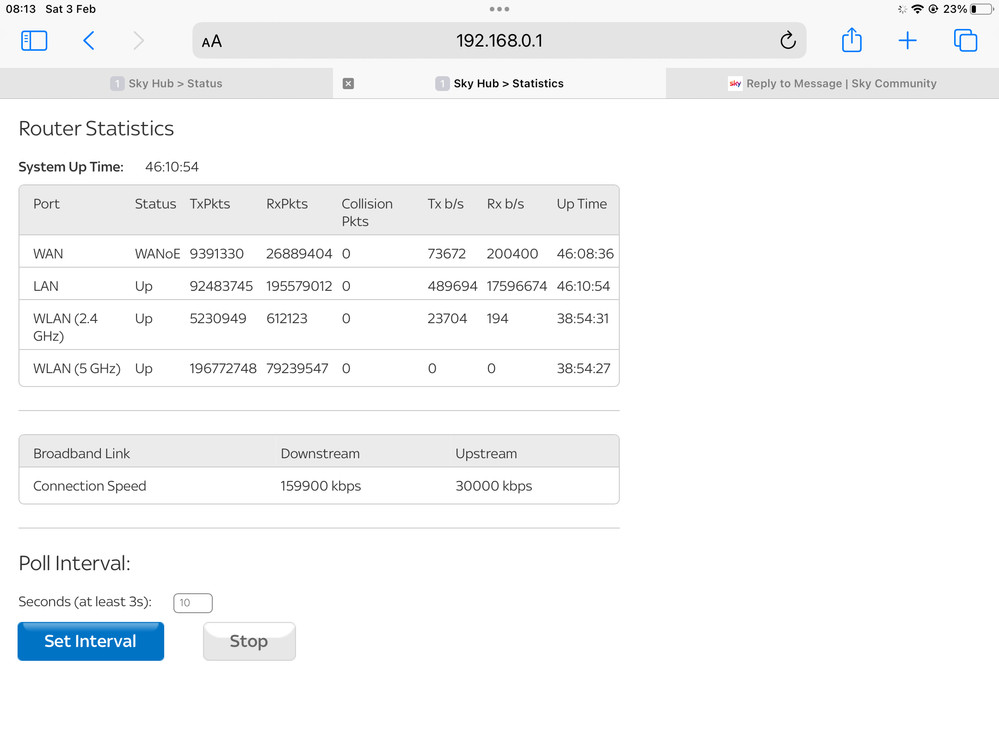This screenshot has width=999, height=749.
Task: Tap the forward navigation arrow
Action: [138, 40]
